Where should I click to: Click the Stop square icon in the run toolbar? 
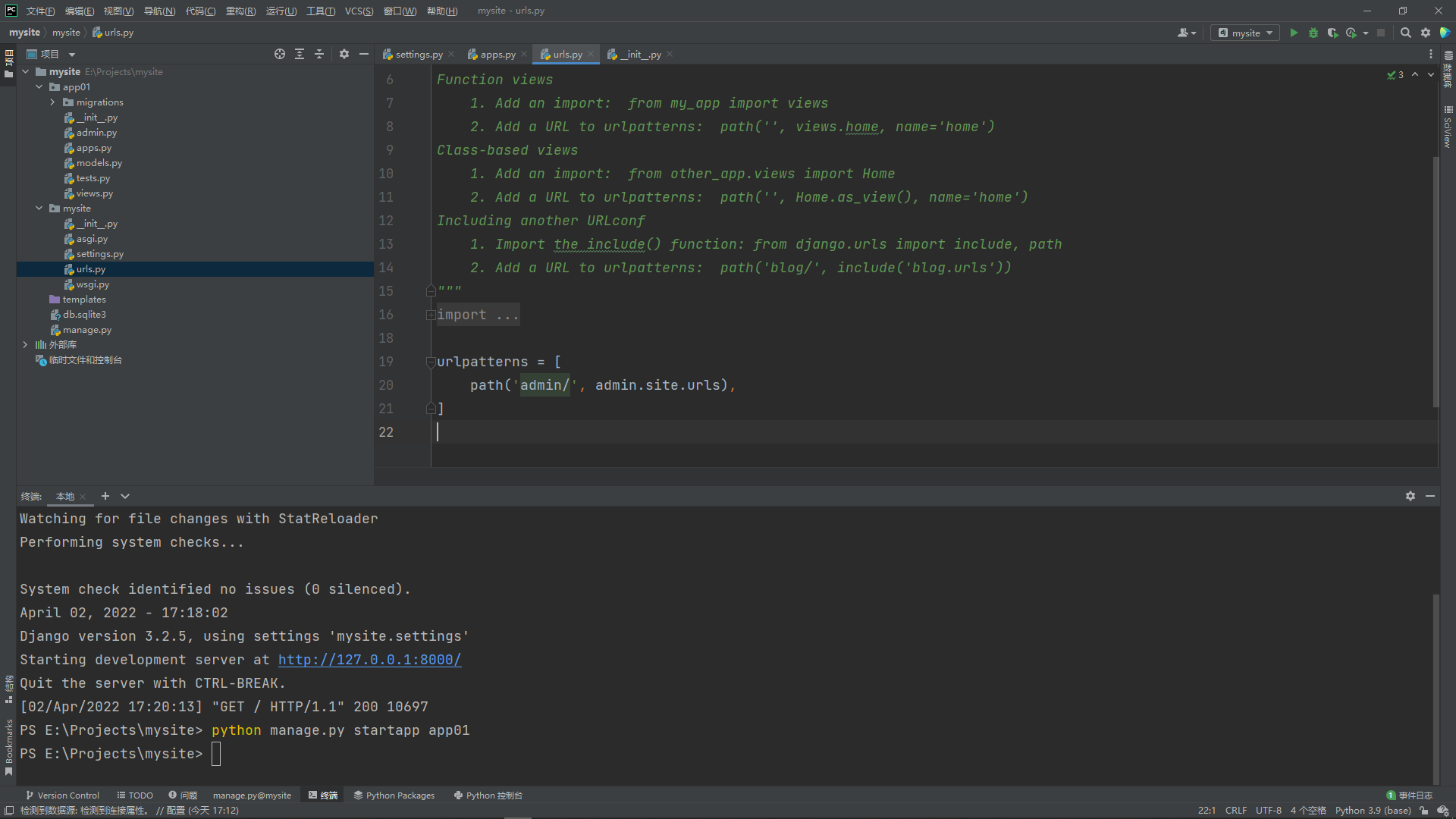(x=1381, y=33)
